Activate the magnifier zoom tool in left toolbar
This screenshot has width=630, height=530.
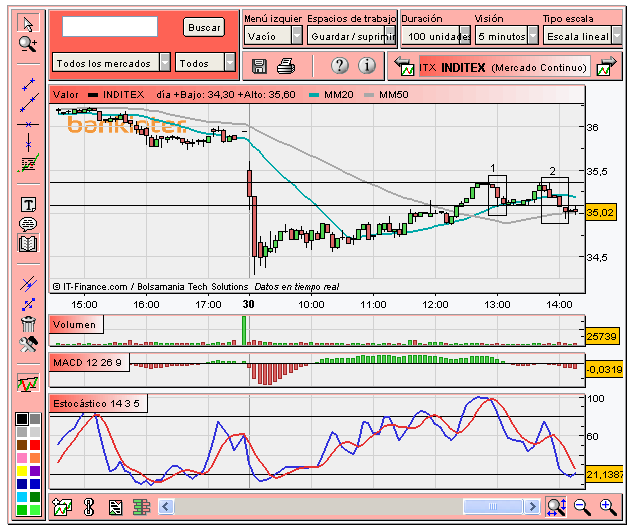28,44
